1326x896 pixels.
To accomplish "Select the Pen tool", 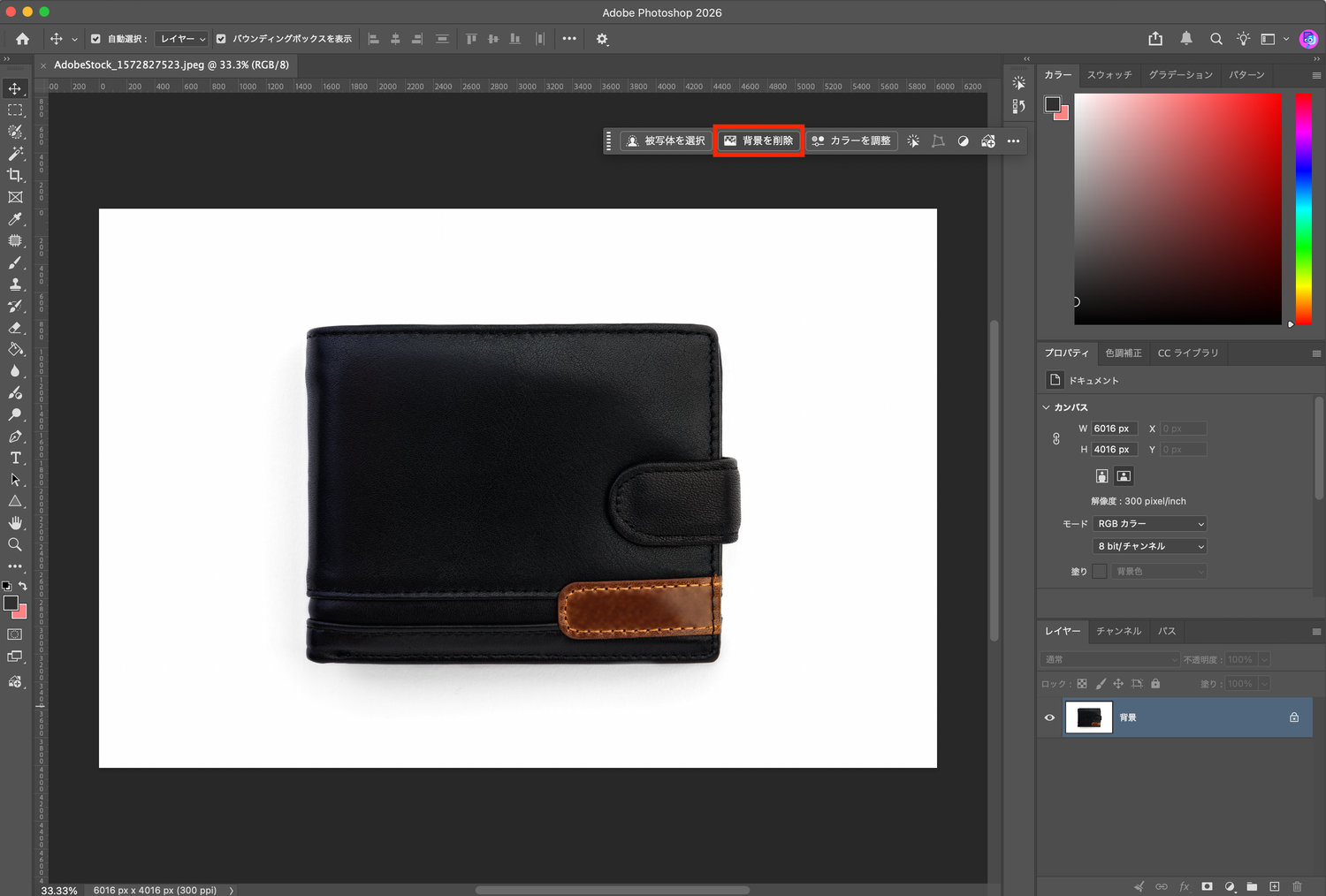I will pyautogui.click(x=15, y=437).
